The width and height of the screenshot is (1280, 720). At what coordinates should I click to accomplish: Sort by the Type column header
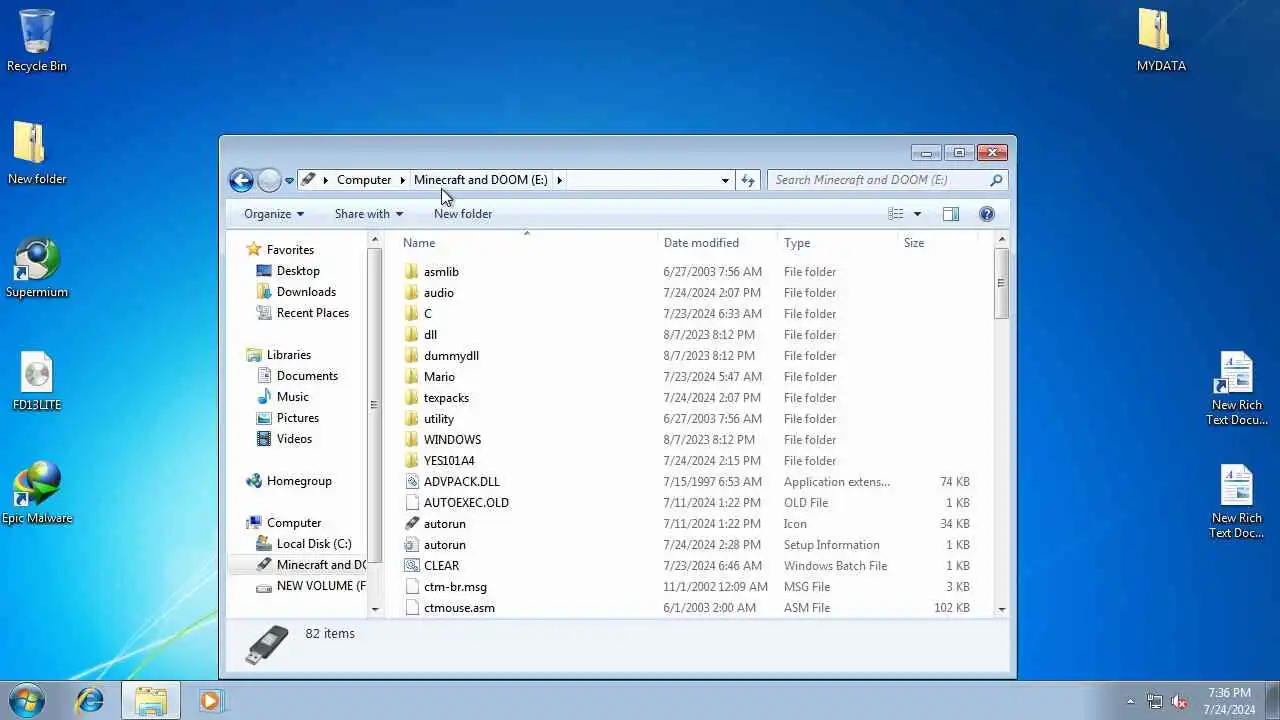838,243
